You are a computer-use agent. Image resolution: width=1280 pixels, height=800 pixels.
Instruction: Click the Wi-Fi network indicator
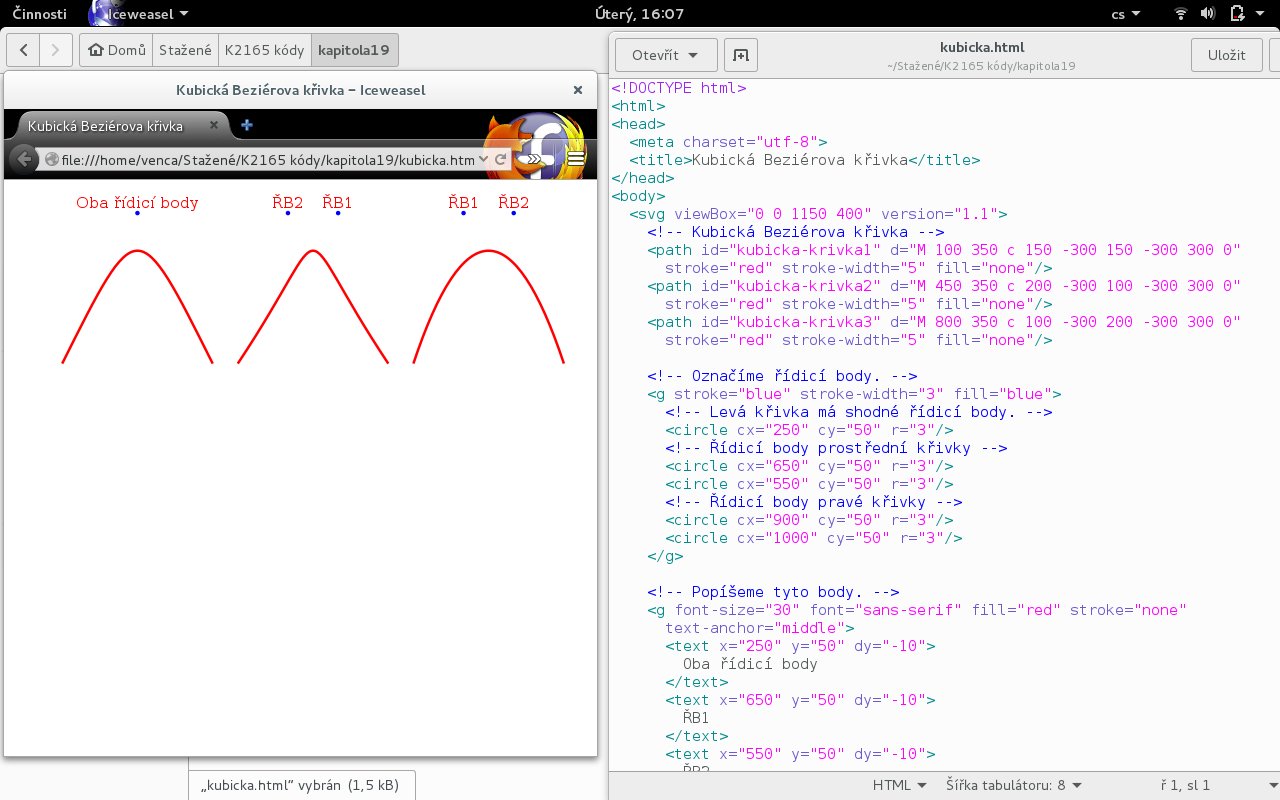(x=1181, y=14)
